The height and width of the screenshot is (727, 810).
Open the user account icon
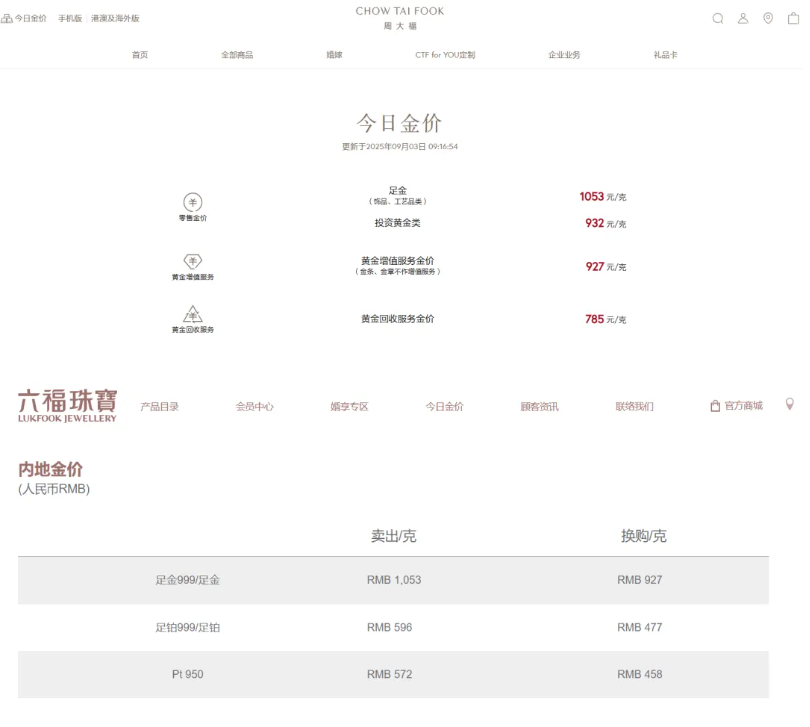tap(743, 18)
